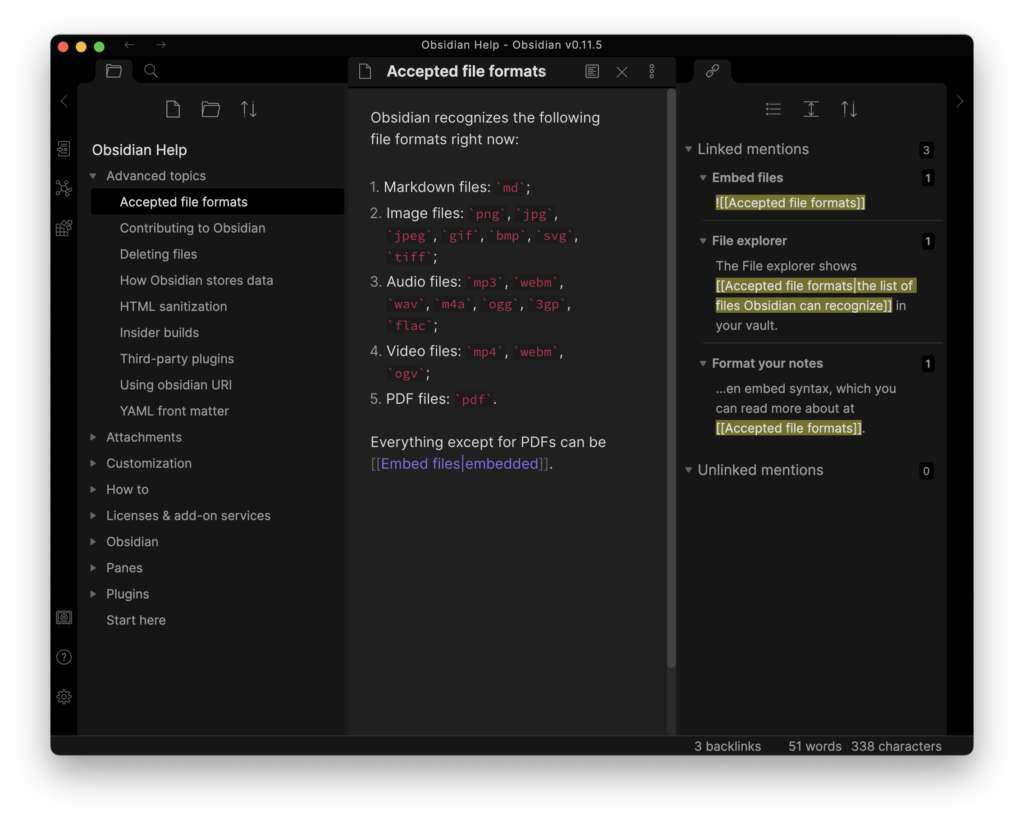Open more options for the note

[652, 72]
